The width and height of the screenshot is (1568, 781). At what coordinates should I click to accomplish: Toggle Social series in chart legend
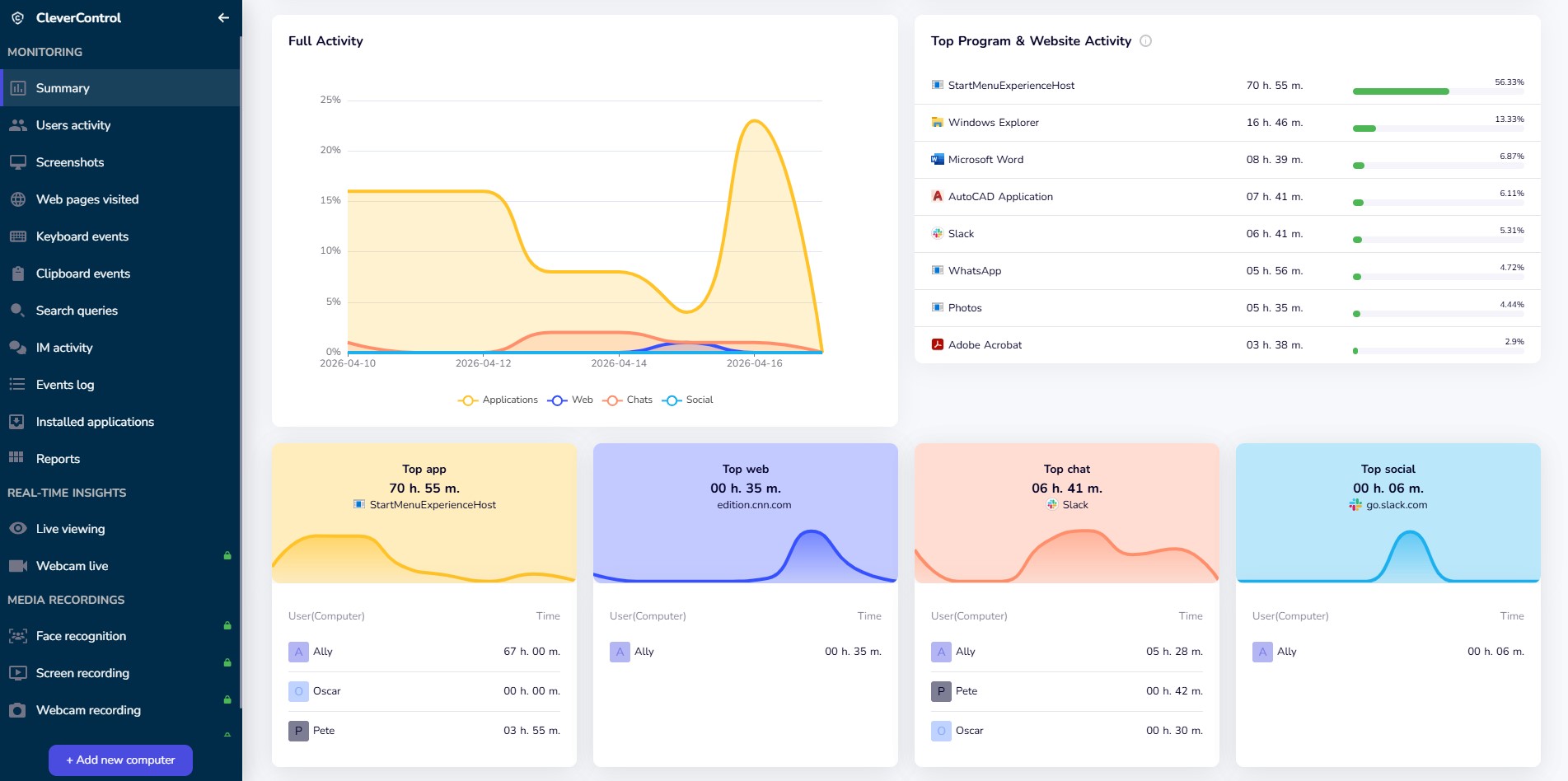pyautogui.click(x=687, y=400)
